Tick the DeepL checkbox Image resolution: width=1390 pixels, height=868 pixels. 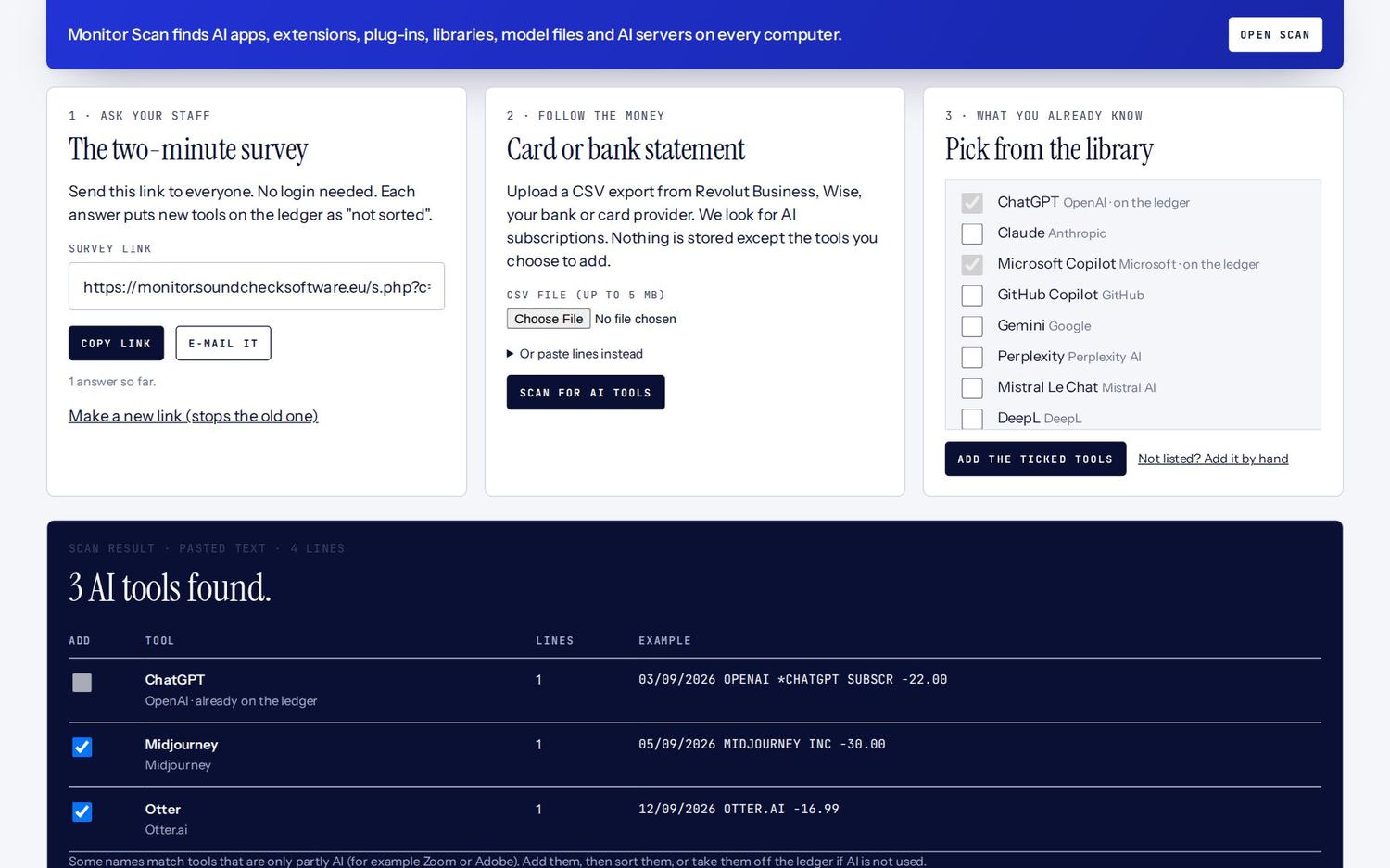[972, 419]
